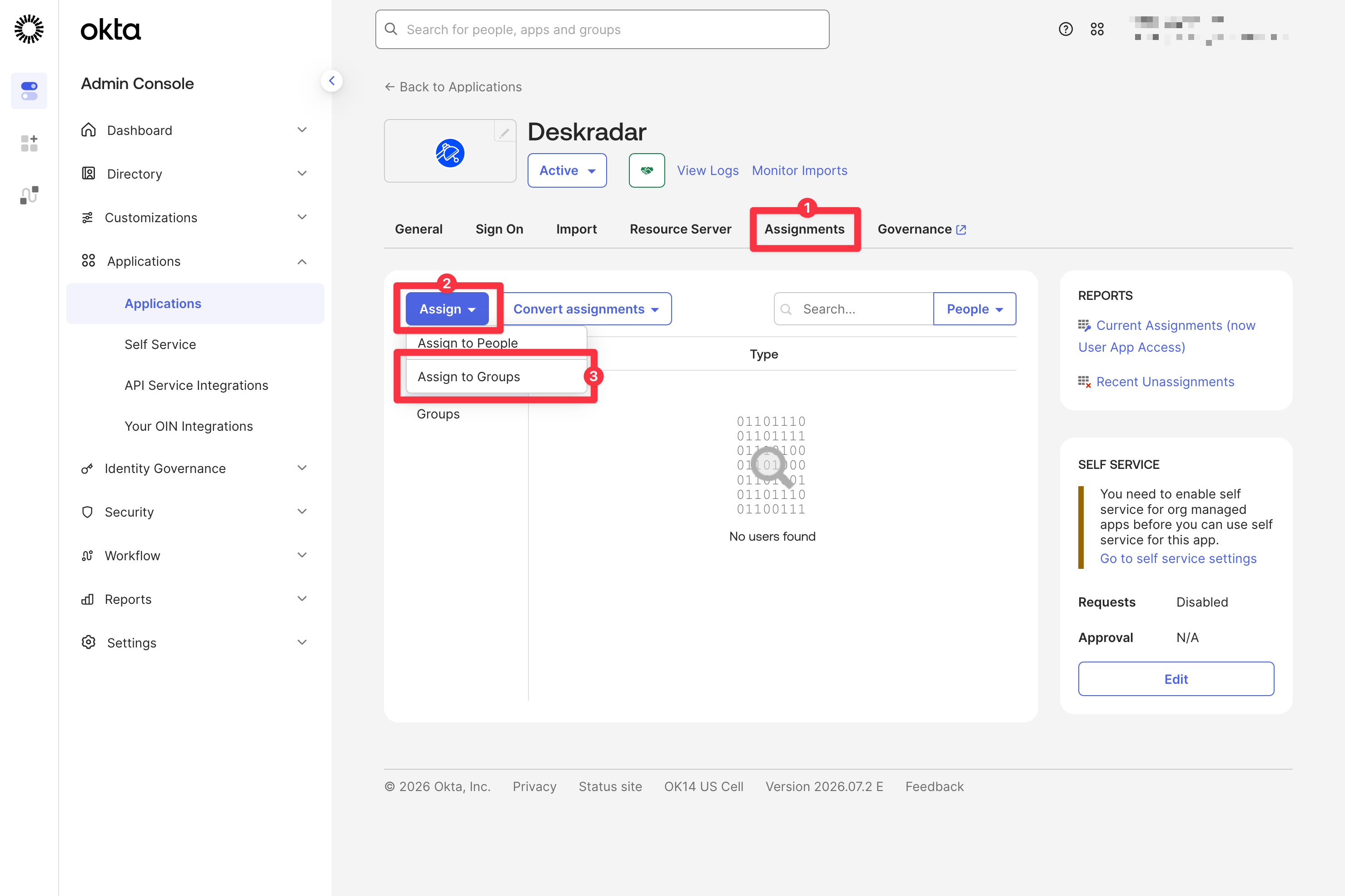Click the Self Service Edit button
This screenshot has height=896, width=1345.
pyautogui.click(x=1176, y=679)
